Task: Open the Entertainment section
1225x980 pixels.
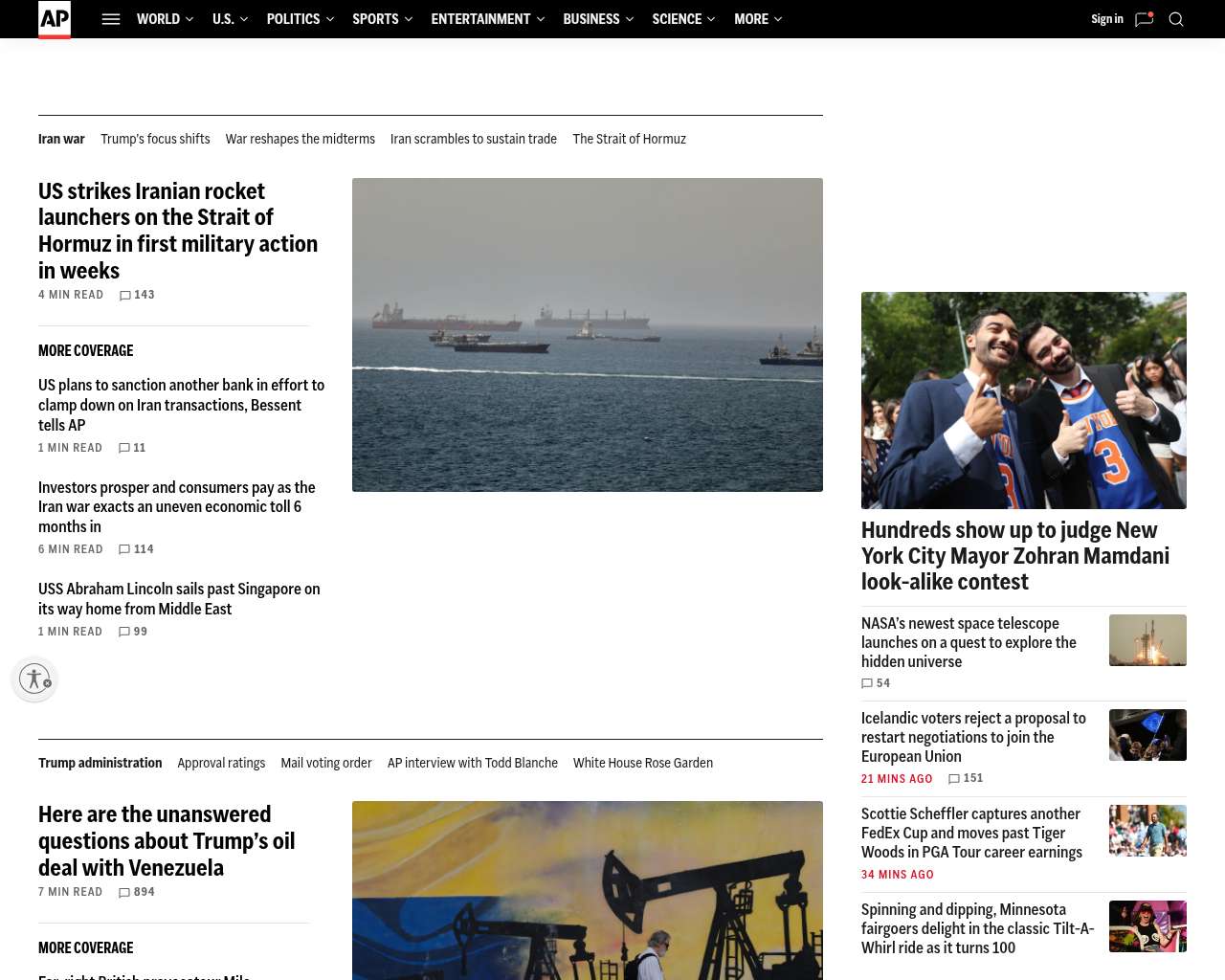Action: coord(480,19)
